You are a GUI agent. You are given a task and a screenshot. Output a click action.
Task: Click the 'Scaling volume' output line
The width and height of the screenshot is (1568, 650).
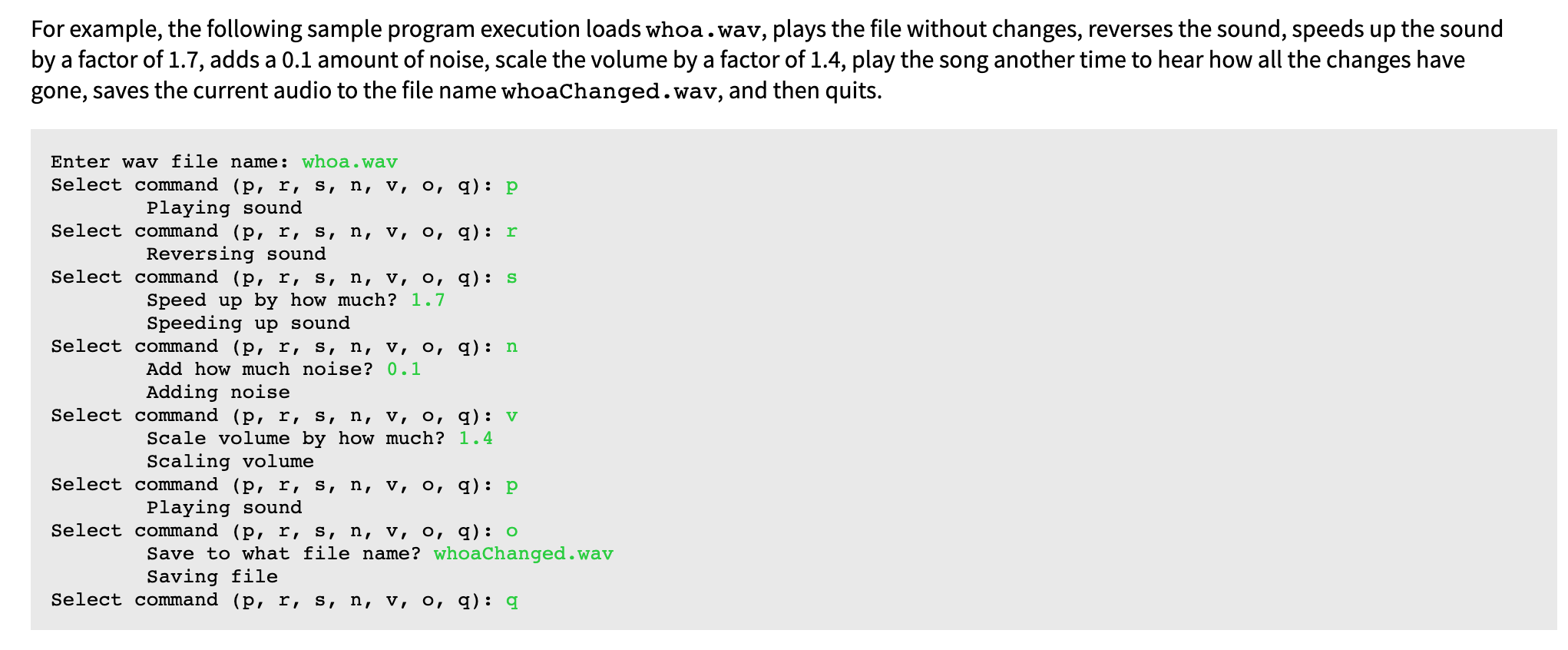tap(230, 461)
